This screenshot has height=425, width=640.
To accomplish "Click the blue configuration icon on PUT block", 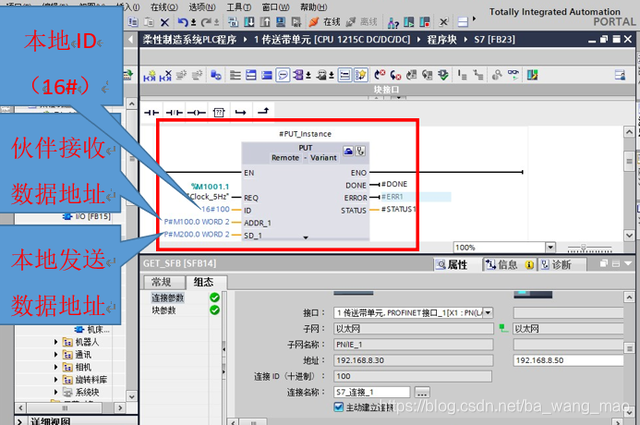I will (x=348, y=151).
